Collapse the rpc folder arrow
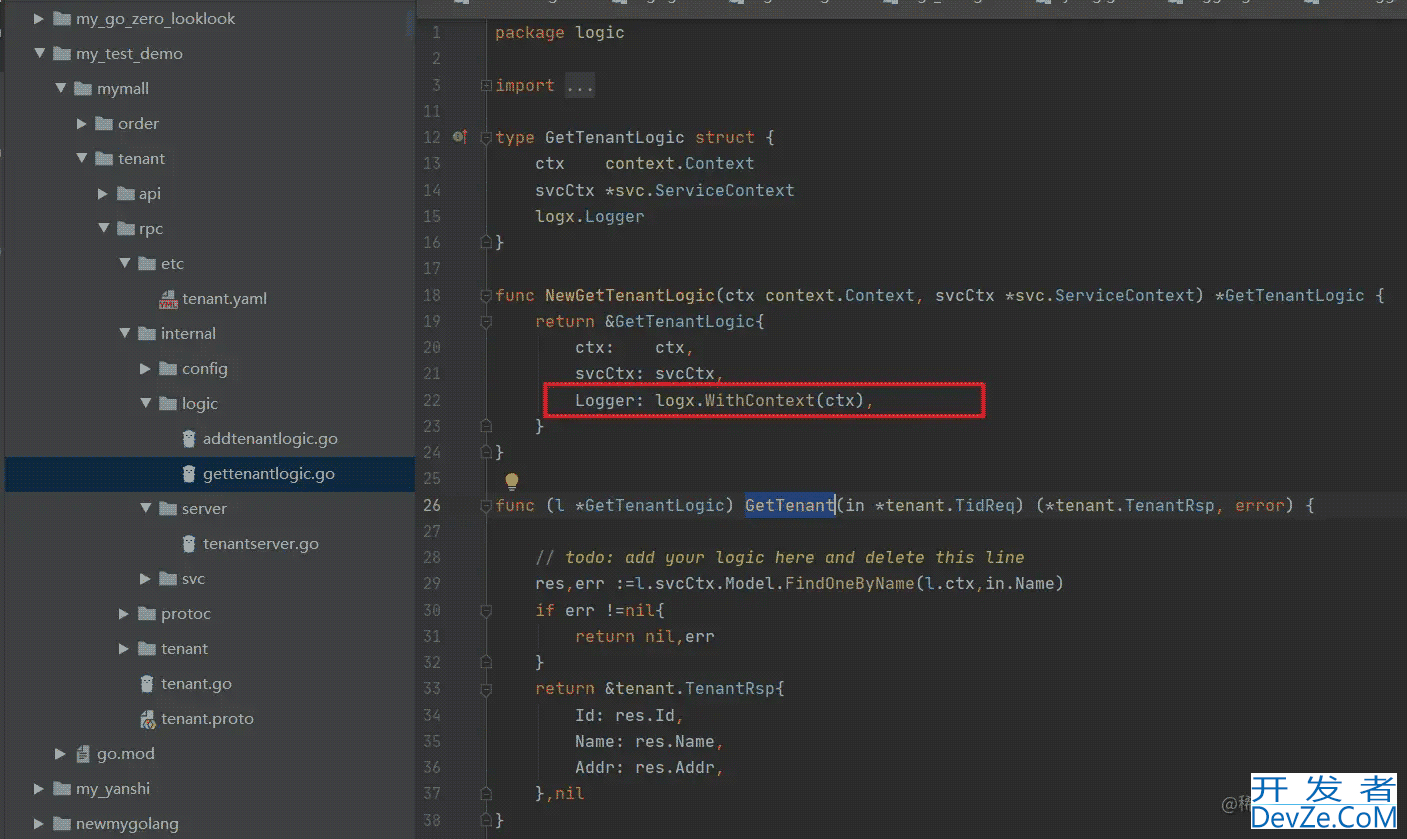1407x839 pixels. point(103,229)
